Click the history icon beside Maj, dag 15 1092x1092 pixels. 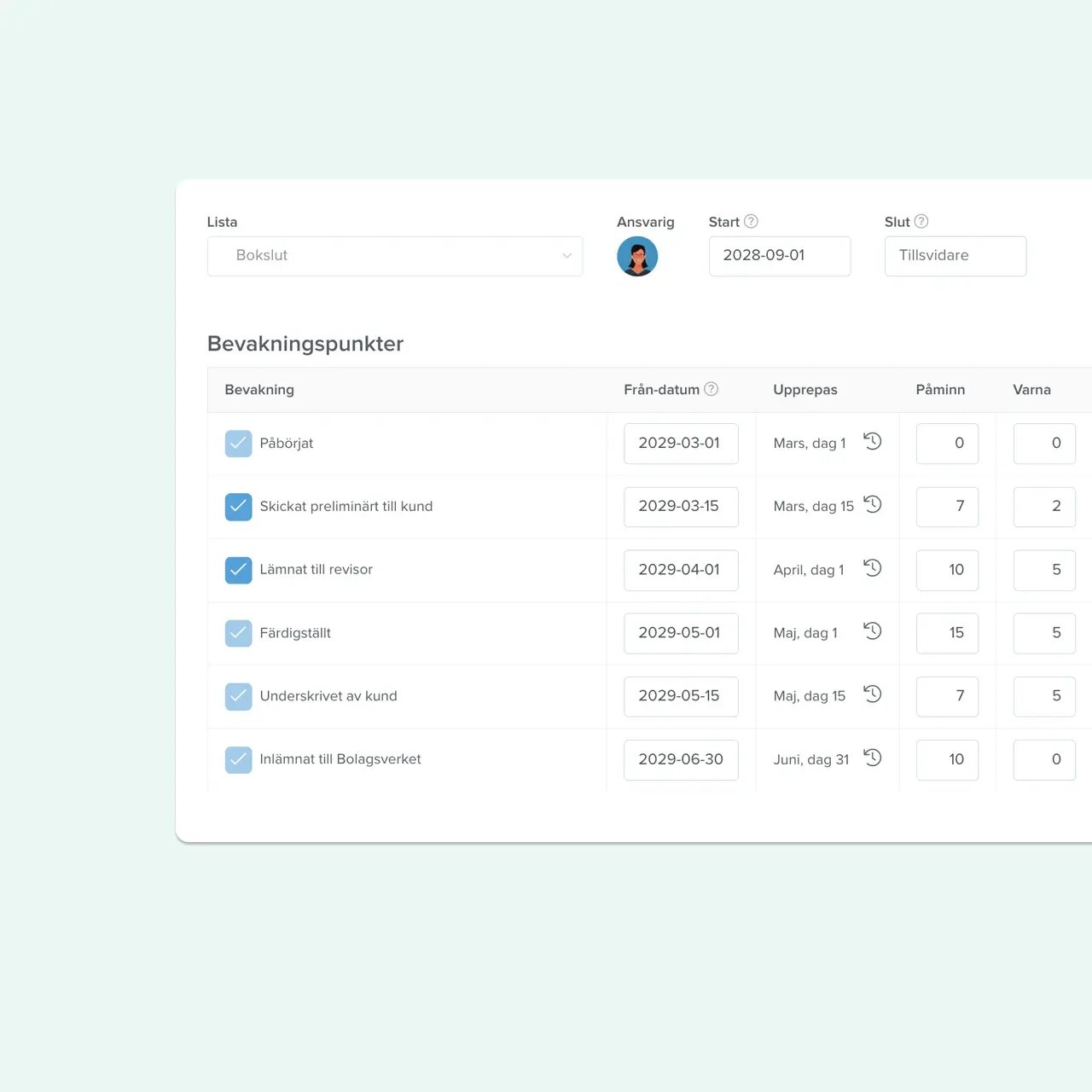click(872, 694)
